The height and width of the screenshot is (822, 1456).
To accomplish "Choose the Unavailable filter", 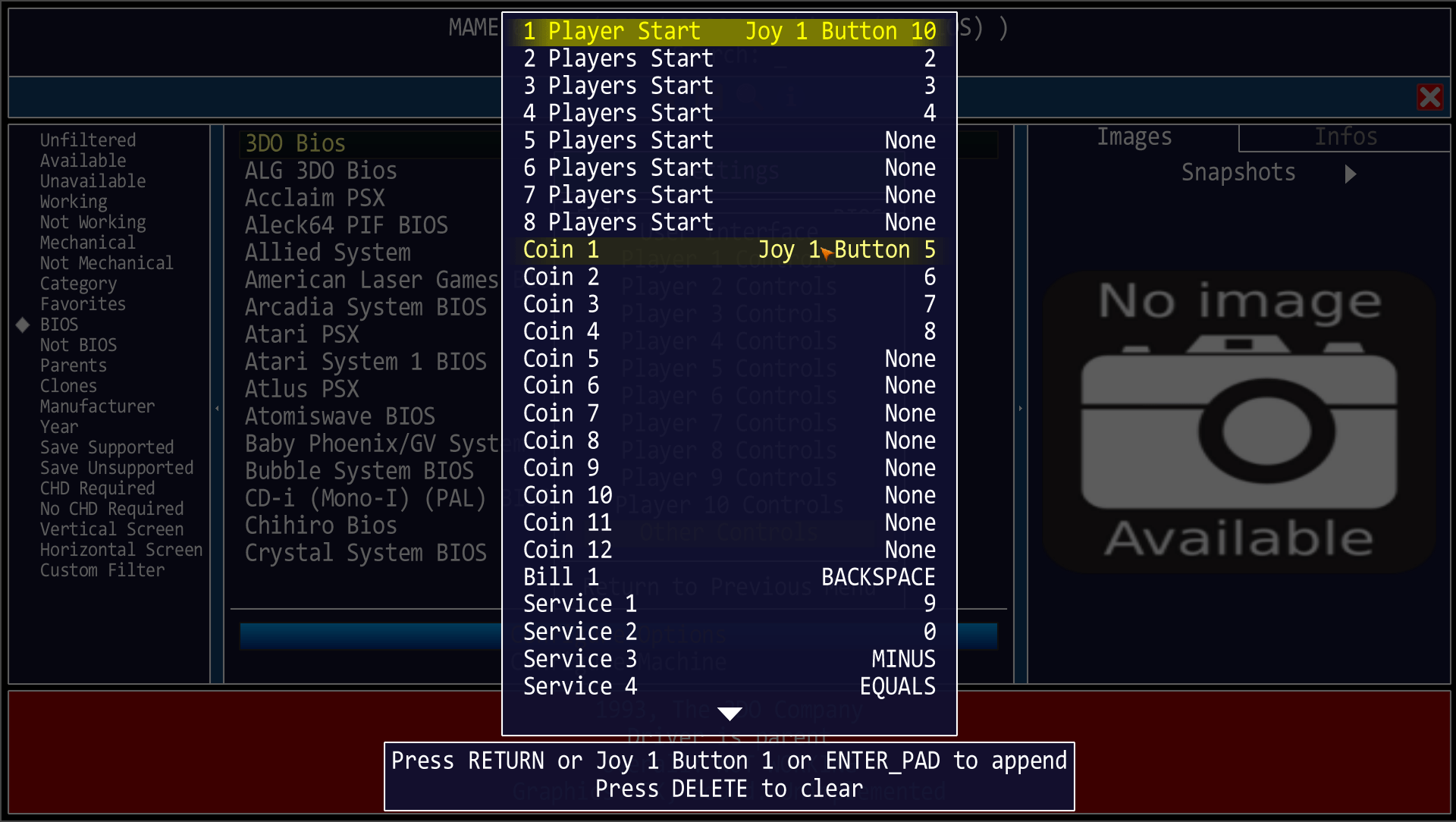I will 93,181.
